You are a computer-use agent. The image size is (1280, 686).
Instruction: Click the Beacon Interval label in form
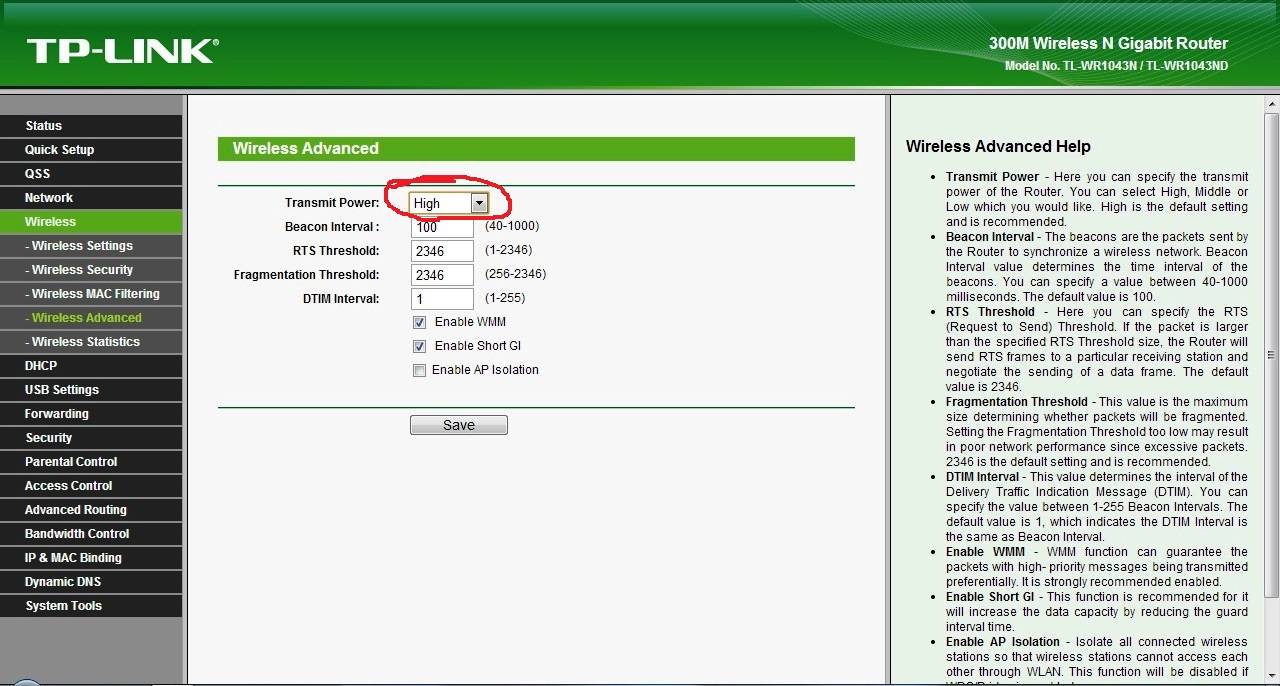click(332, 227)
